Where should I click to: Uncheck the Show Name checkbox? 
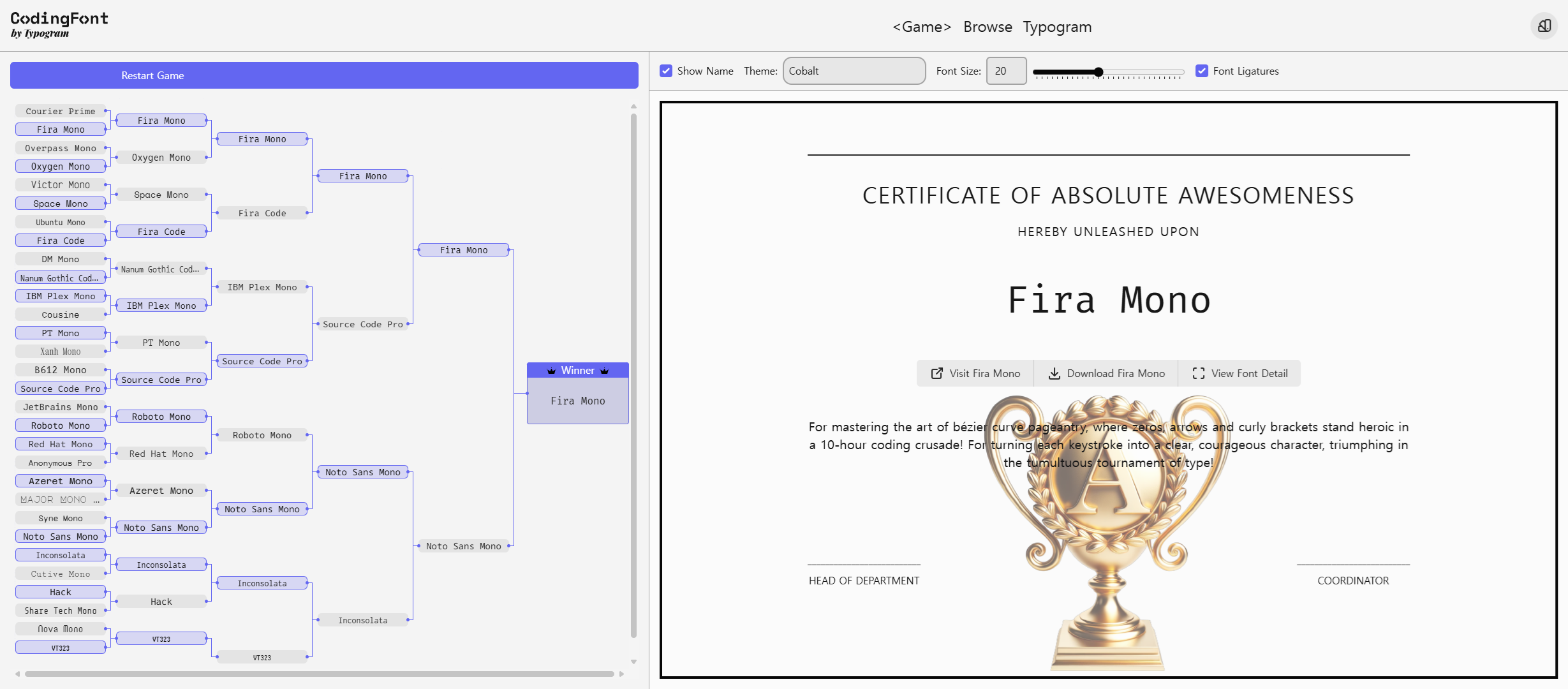click(666, 71)
